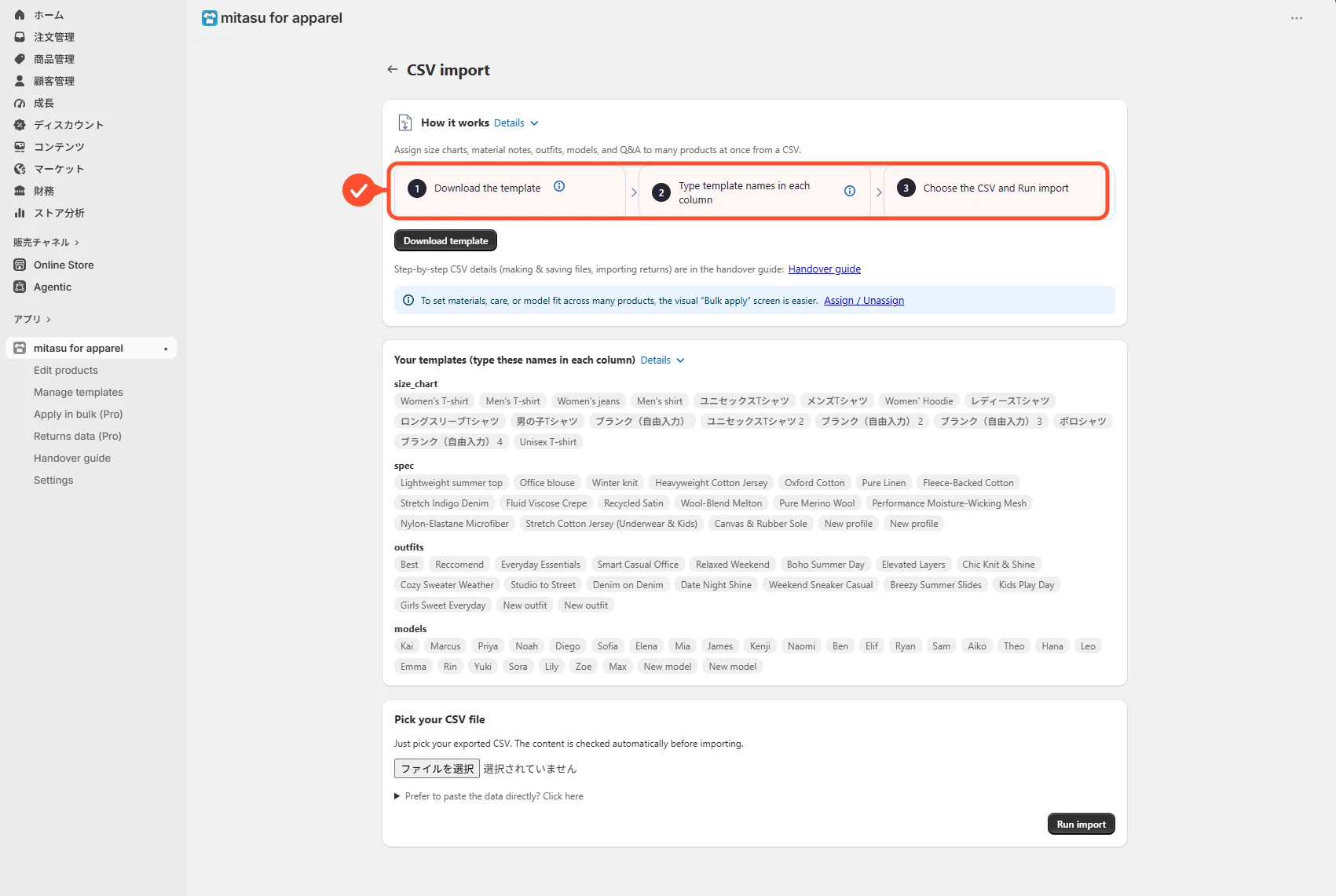
Task: Click info icon beside Type template names
Action: click(850, 191)
